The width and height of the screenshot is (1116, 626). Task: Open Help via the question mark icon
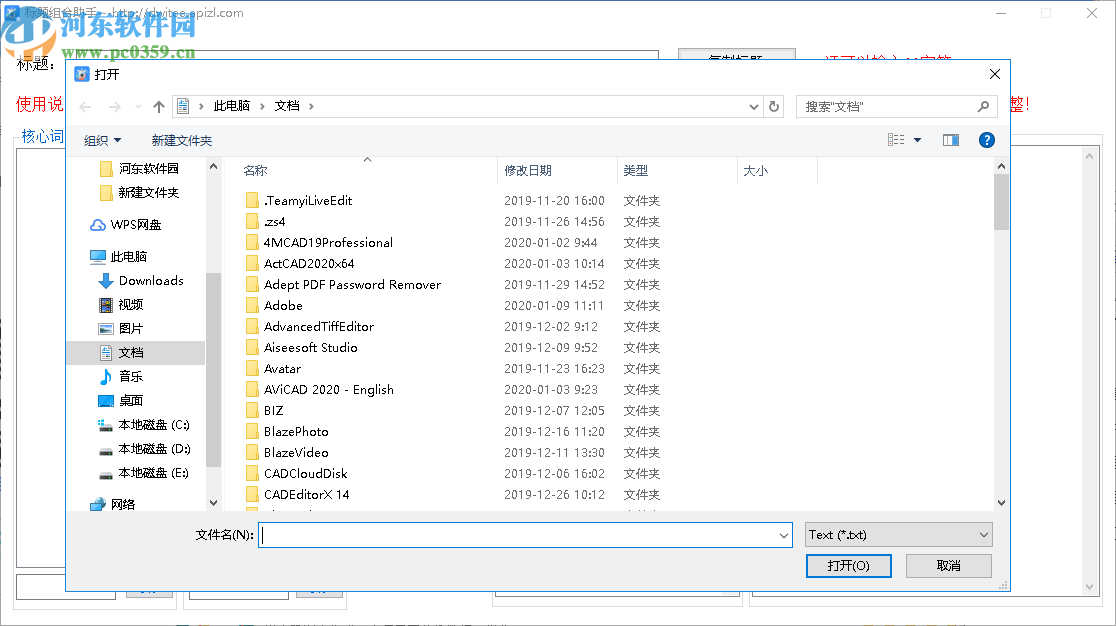[x=987, y=139]
